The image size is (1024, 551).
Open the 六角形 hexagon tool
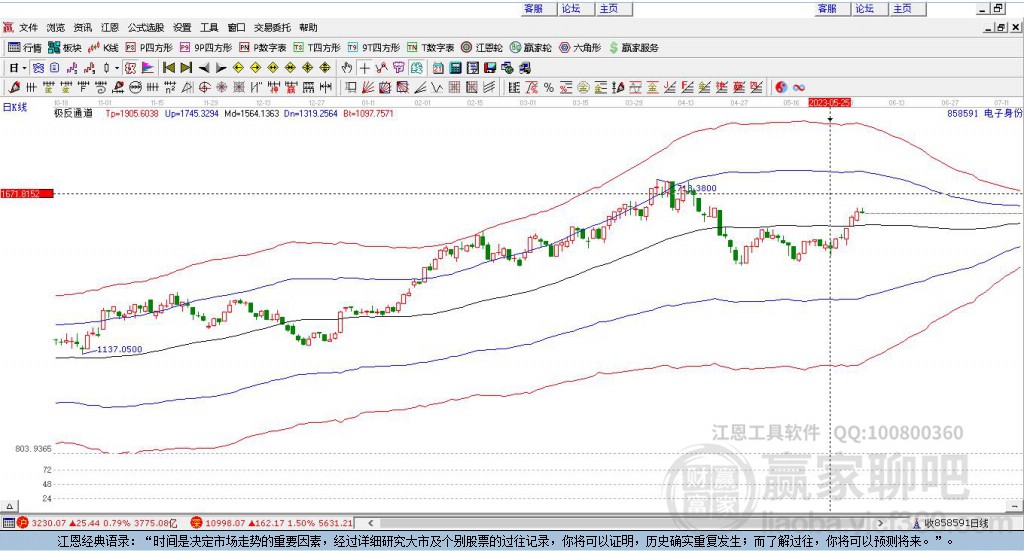[x=580, y=48]
